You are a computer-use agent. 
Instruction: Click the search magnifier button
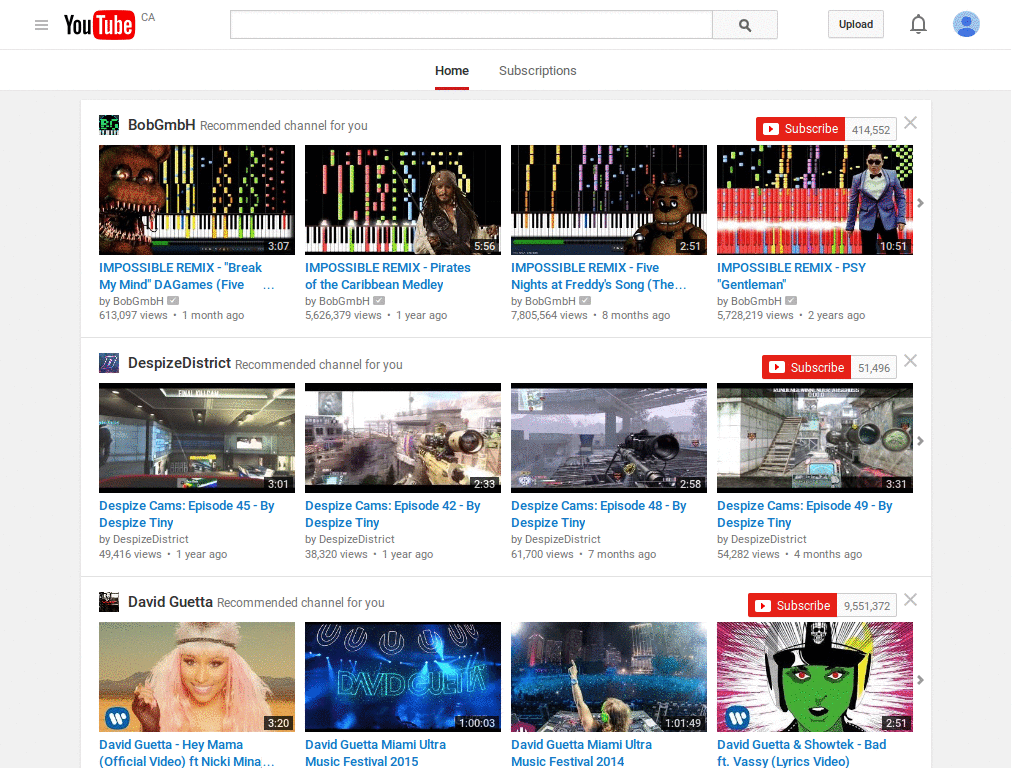[x=744, y=25]
